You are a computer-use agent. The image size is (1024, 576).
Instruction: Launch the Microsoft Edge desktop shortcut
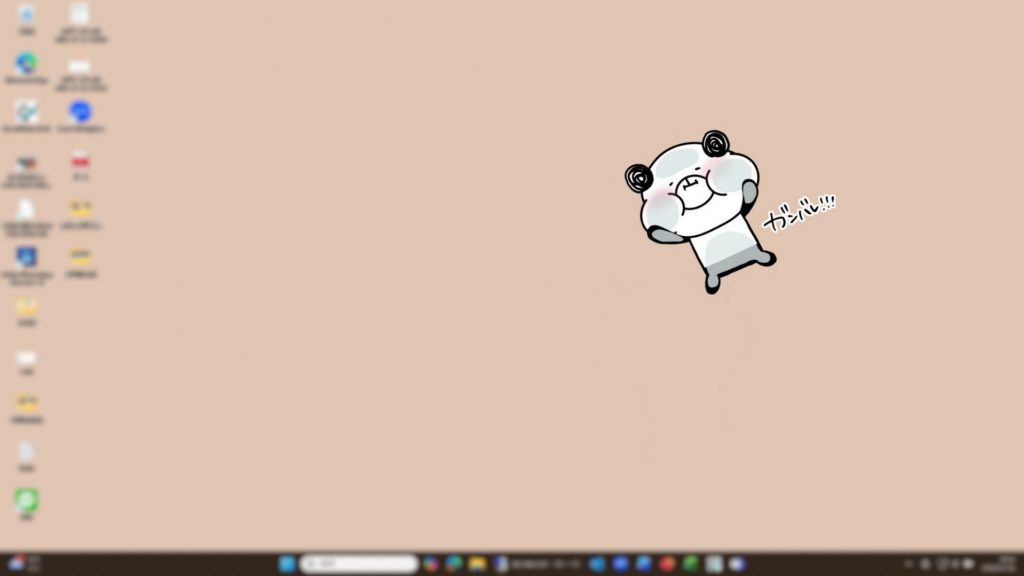pyautogui.click(x=27, y=65)
